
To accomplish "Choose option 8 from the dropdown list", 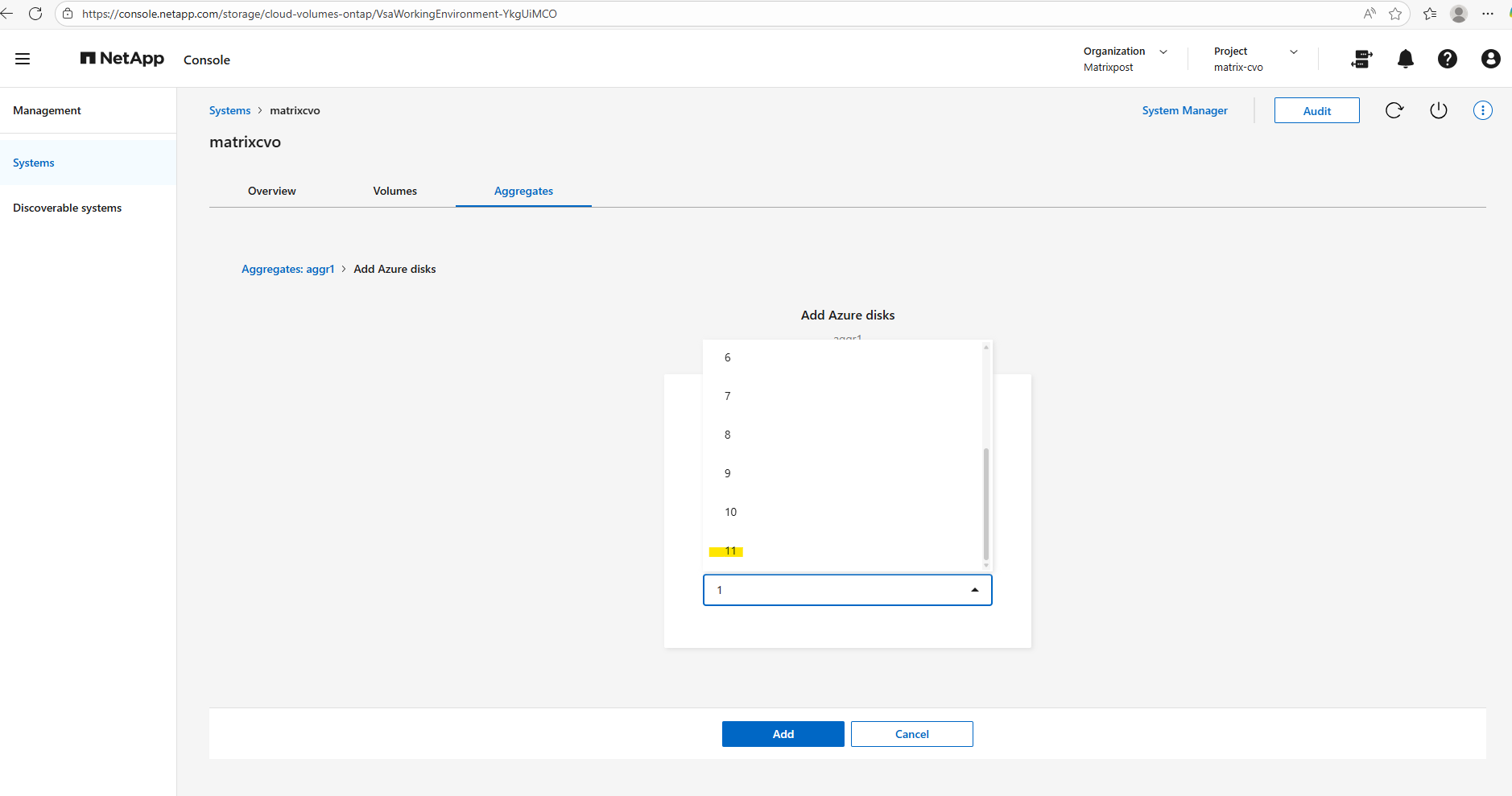I will click(x=728, y=435).
